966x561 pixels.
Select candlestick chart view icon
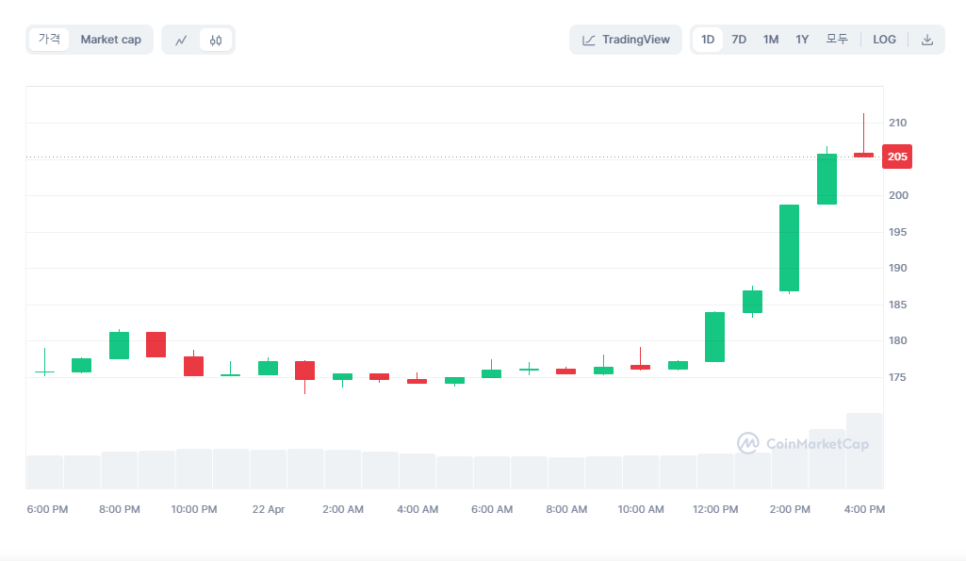click(x=215, y=40)
